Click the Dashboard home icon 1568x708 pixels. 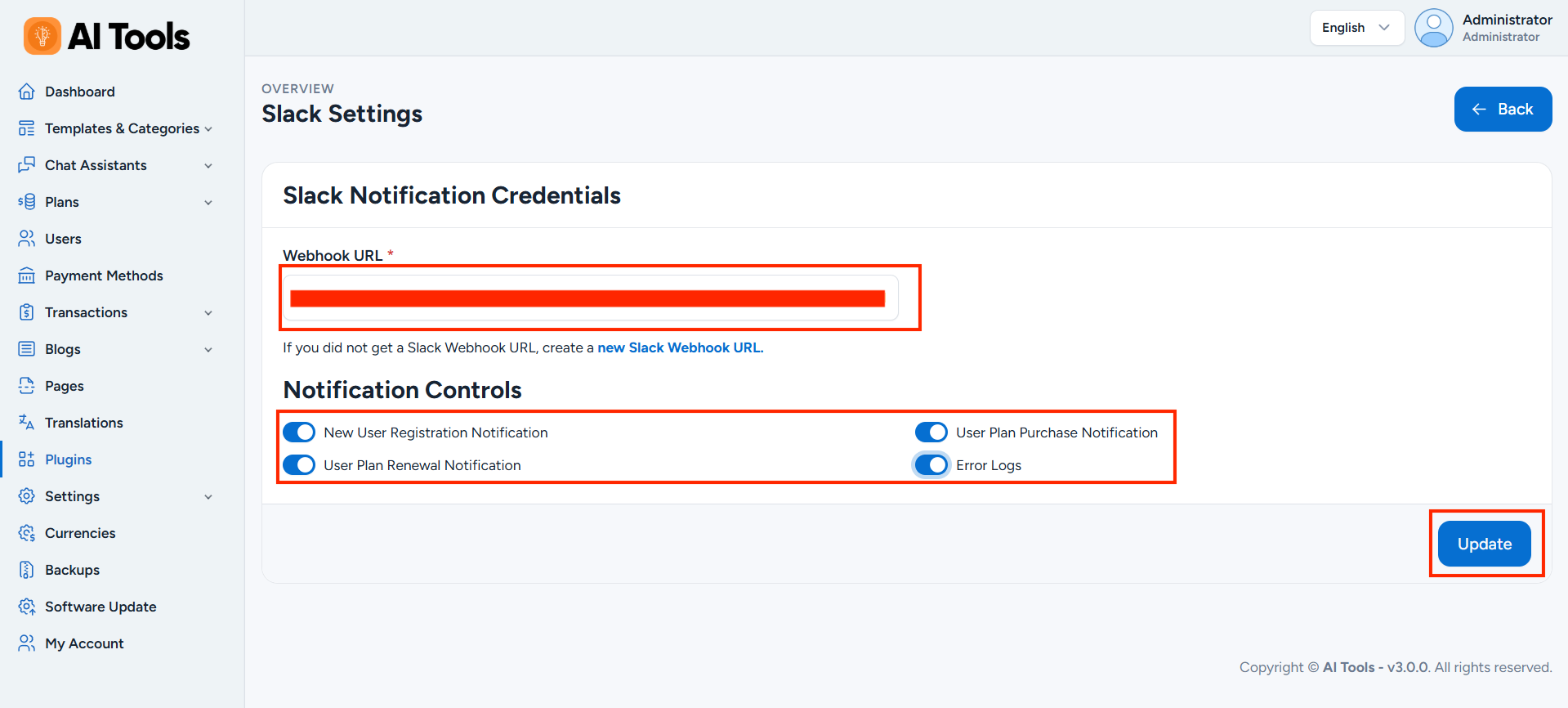pyautogui.click(x=27, y=92)
